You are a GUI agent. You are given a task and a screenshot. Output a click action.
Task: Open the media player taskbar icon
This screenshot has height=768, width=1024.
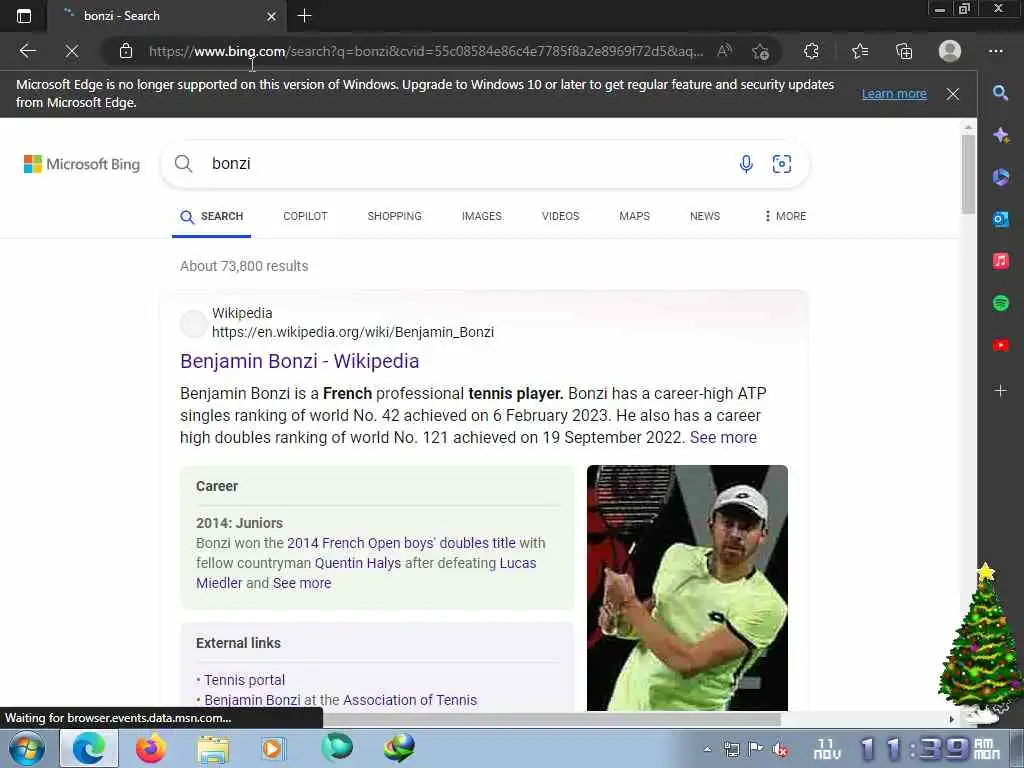274,748
